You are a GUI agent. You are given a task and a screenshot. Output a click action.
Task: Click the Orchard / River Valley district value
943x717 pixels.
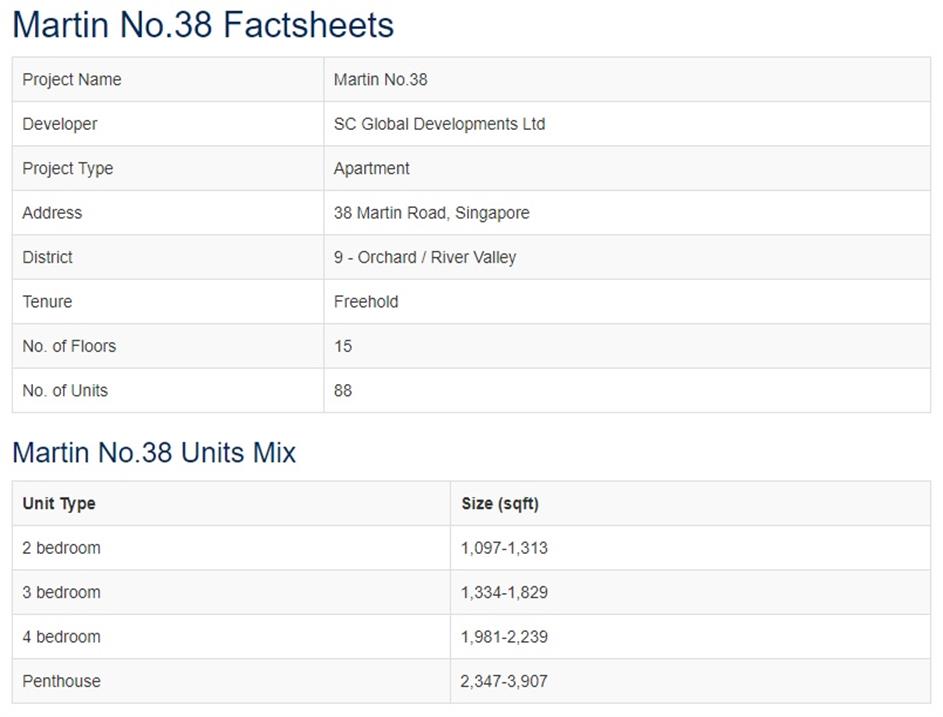click(425, 257)
